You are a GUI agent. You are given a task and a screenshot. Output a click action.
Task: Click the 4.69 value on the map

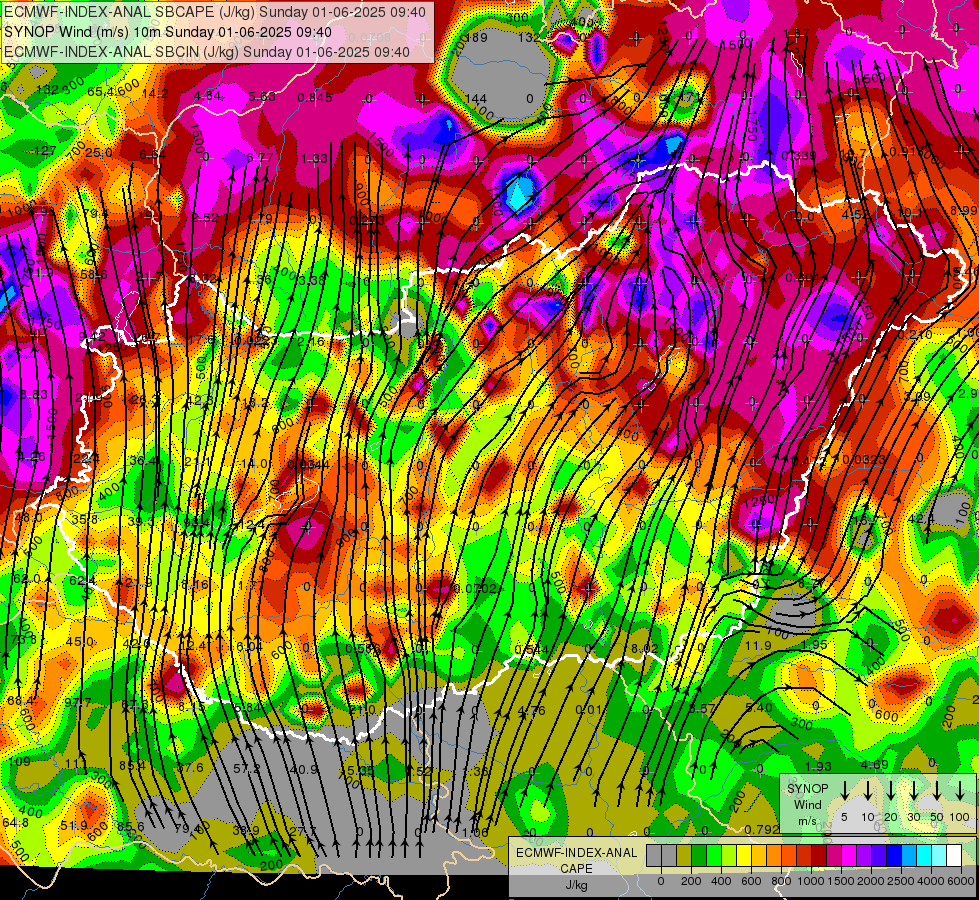[874, 764]
